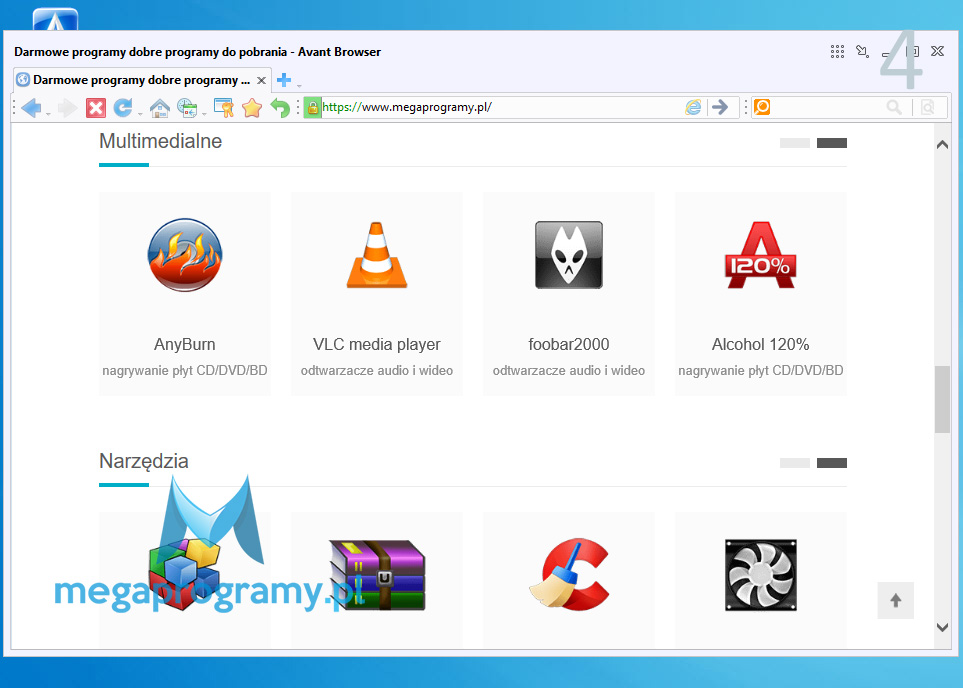963x688 pixels.
Task: Open the foobar2000 program link
Action: coord(569,344)
